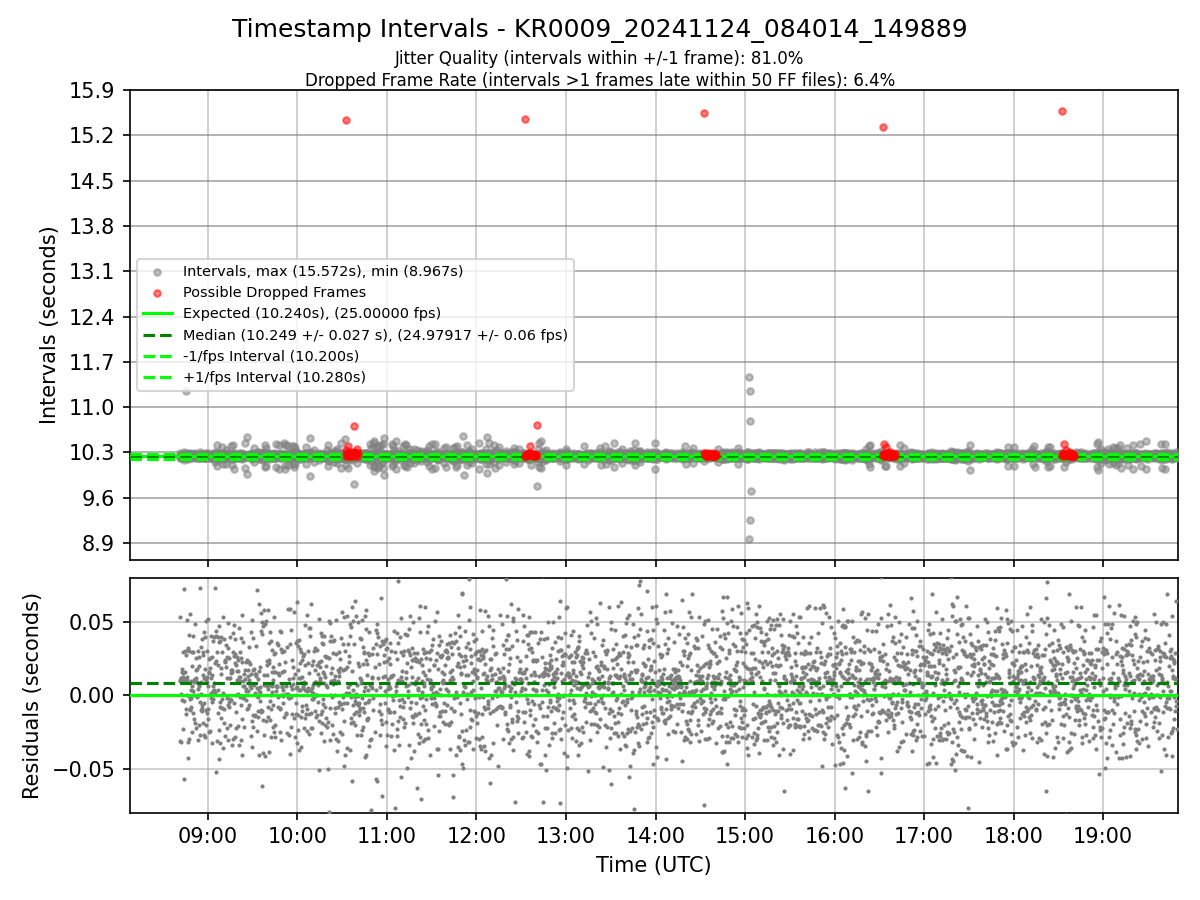Viewport: 1200px width, 900px height.
Task: Click the lowest gray point near 8.9 at 15:00
Action: (749, 539)
